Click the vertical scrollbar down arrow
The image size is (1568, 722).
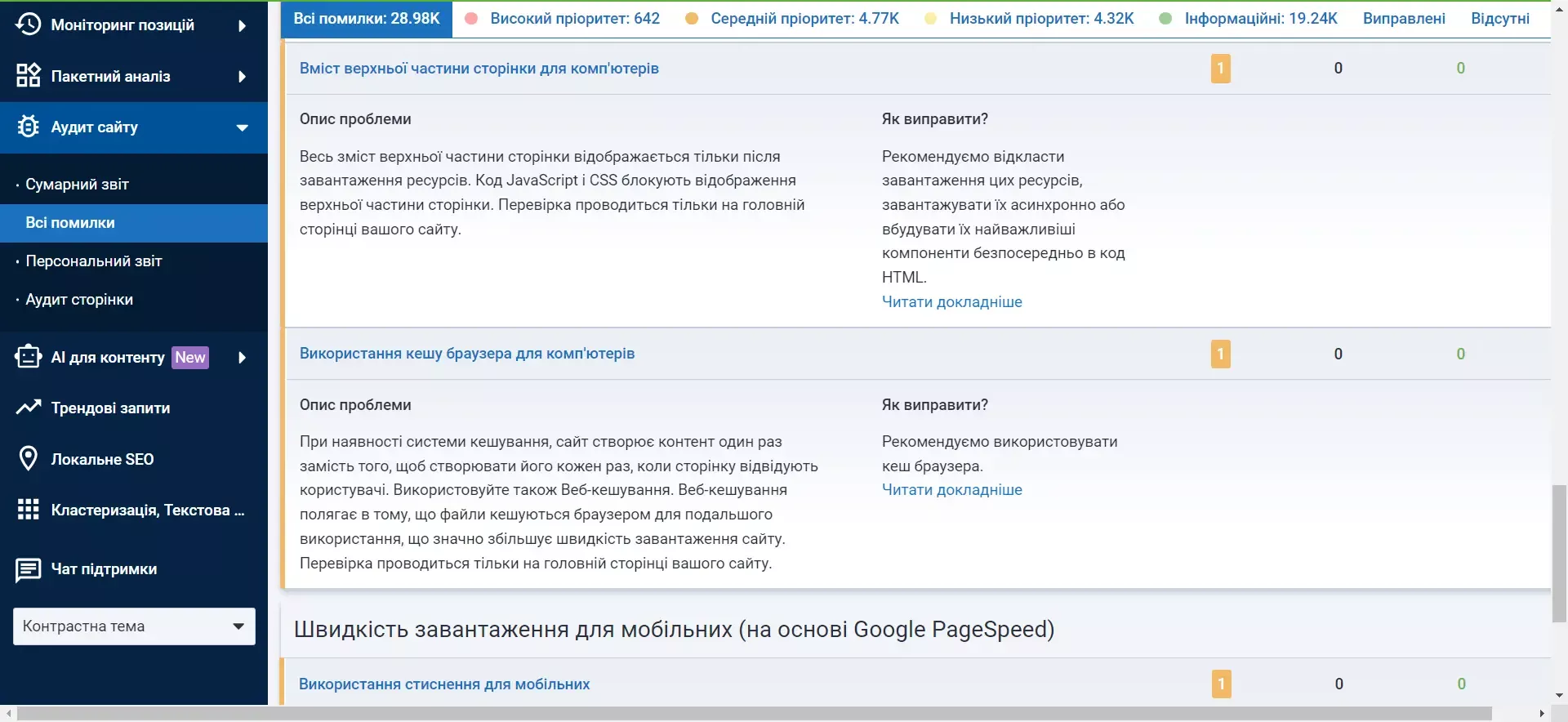point(1559,696)
